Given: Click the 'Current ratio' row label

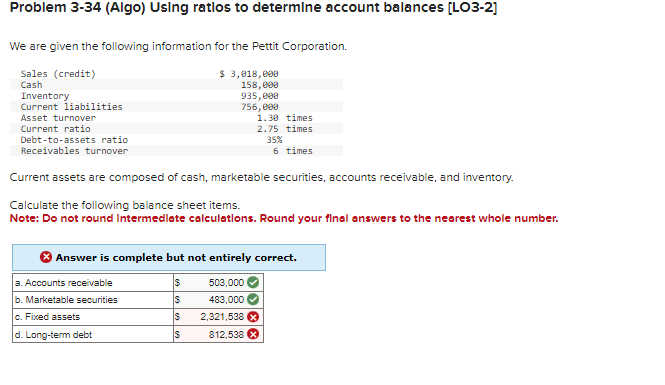Looking at the screenshot, I should [x=56, y=129].
